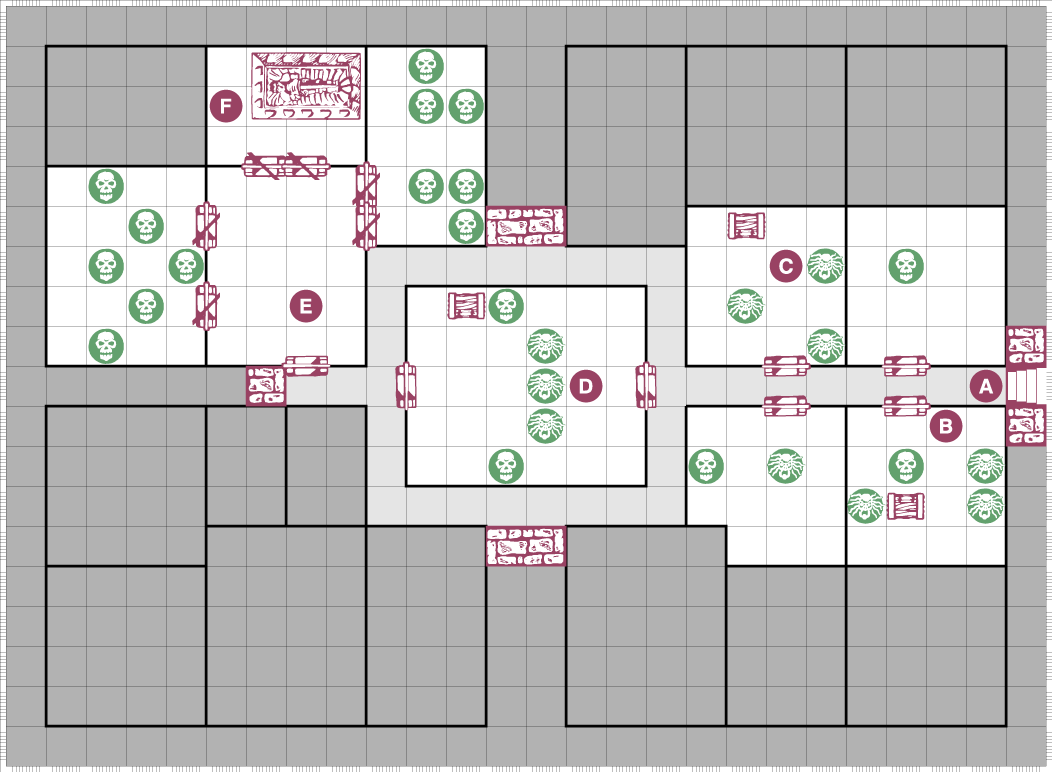The image size is (1052, 772).
Task: Click the double rubble block below the central corridor
Action: coord(526,546)
